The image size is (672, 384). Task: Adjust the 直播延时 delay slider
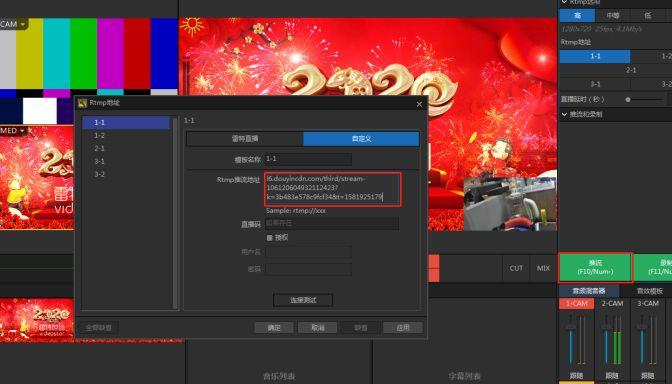tap(628, 99)
